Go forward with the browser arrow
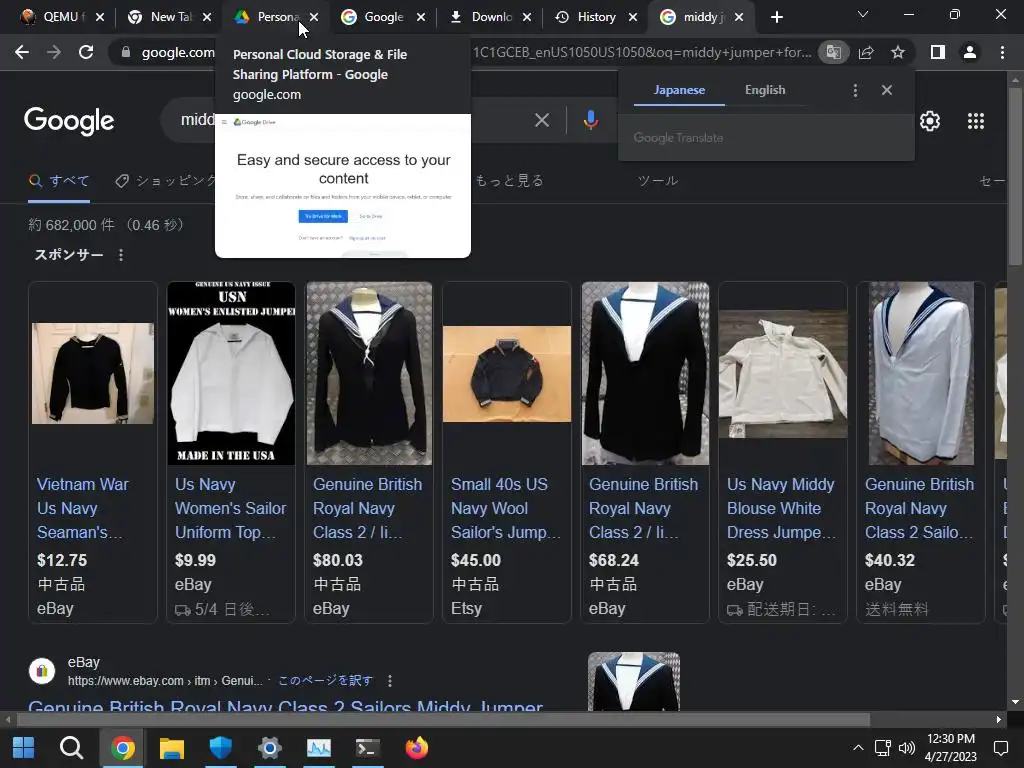Screen dimensions: 1024x768 (x=54, y=52)
